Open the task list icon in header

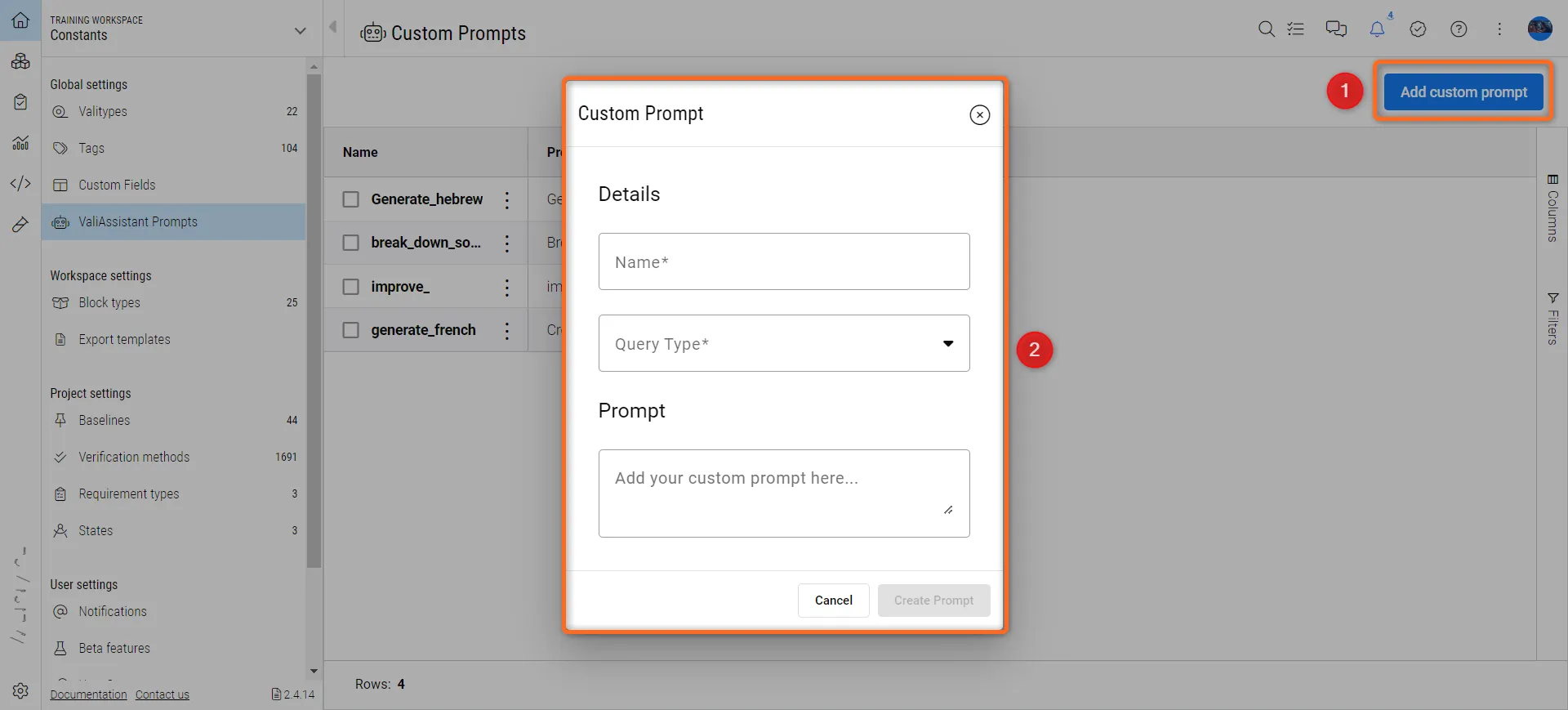pyautogui.click(x=1295, y=29)
